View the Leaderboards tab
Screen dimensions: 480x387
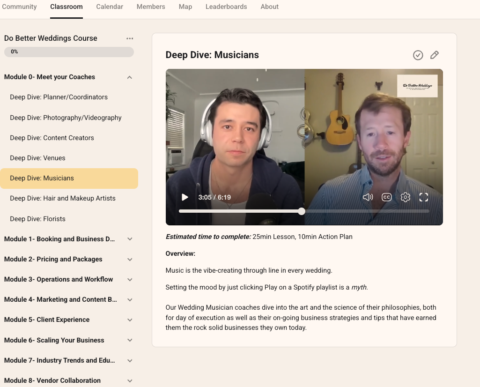(x=226, y=7)
